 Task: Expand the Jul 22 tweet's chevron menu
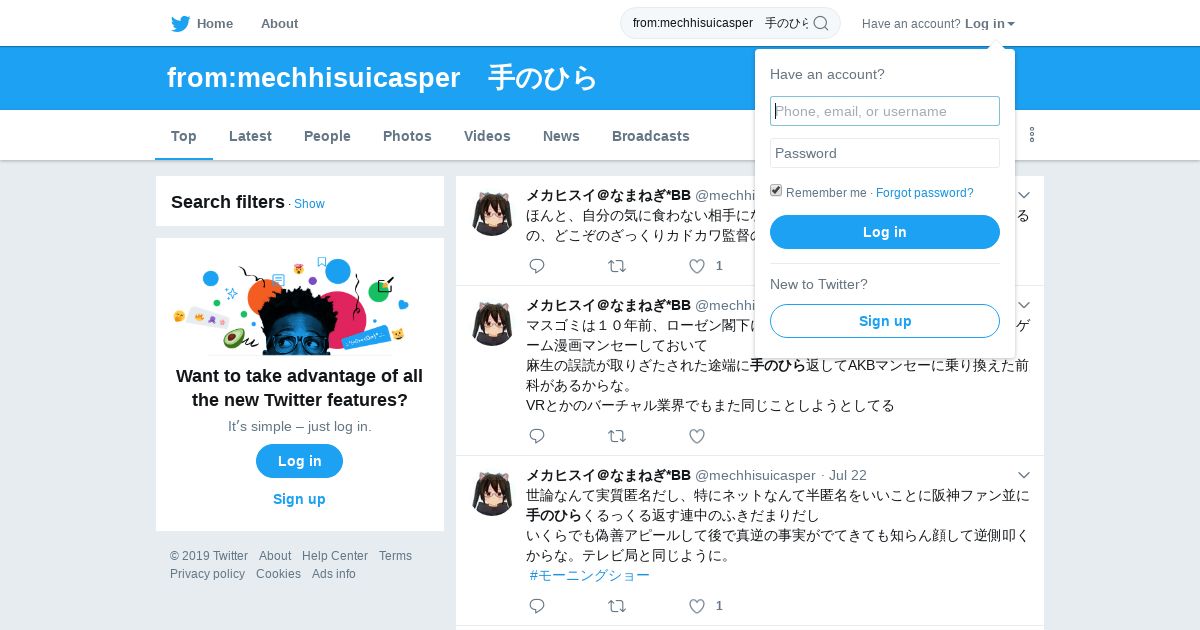click(1024, 475)
